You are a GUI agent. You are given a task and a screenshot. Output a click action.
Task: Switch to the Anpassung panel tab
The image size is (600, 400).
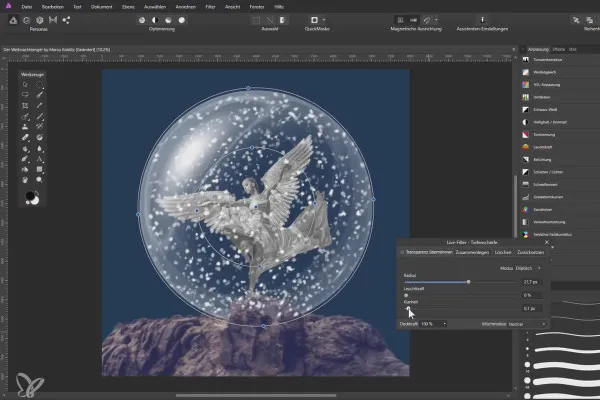click(x=538, y=49)
